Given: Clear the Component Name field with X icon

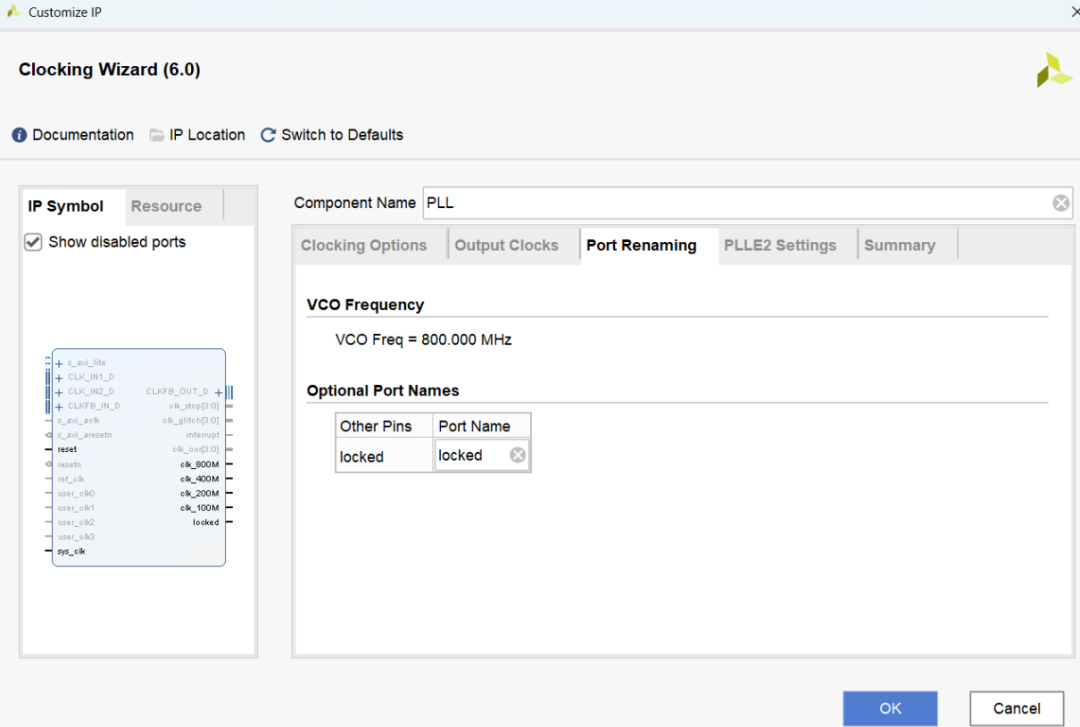Looking at the screenshot, I should pos(1060,203).
